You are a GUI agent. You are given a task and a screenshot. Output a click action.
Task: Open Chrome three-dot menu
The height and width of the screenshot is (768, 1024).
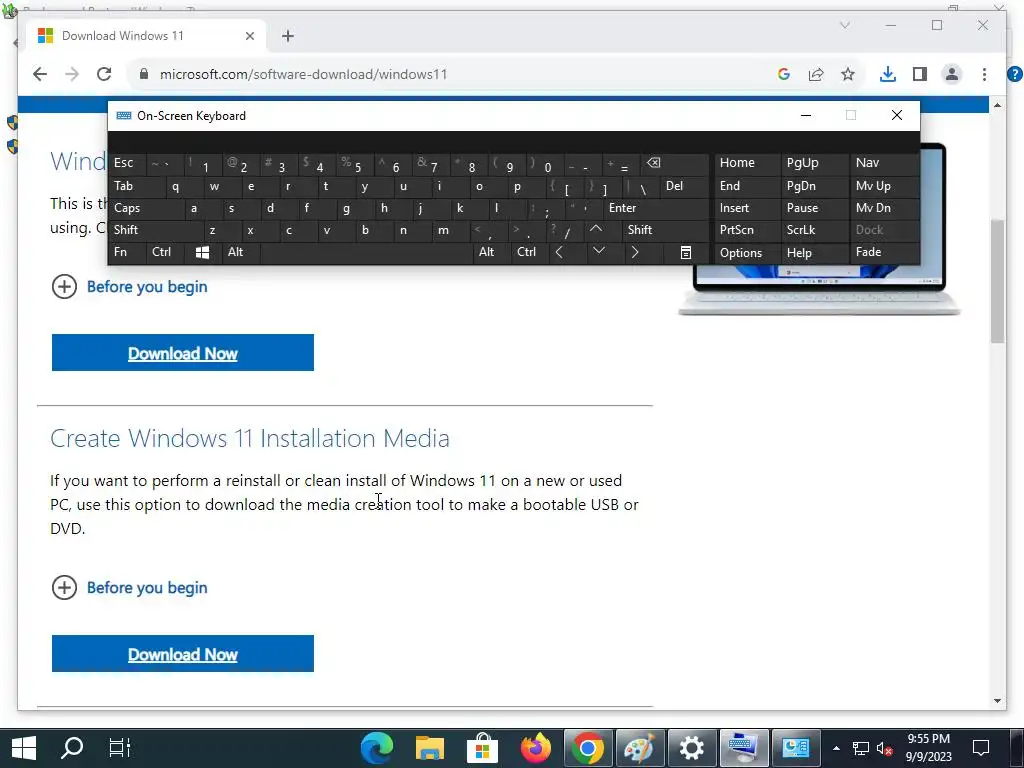(x=984, y=74)
